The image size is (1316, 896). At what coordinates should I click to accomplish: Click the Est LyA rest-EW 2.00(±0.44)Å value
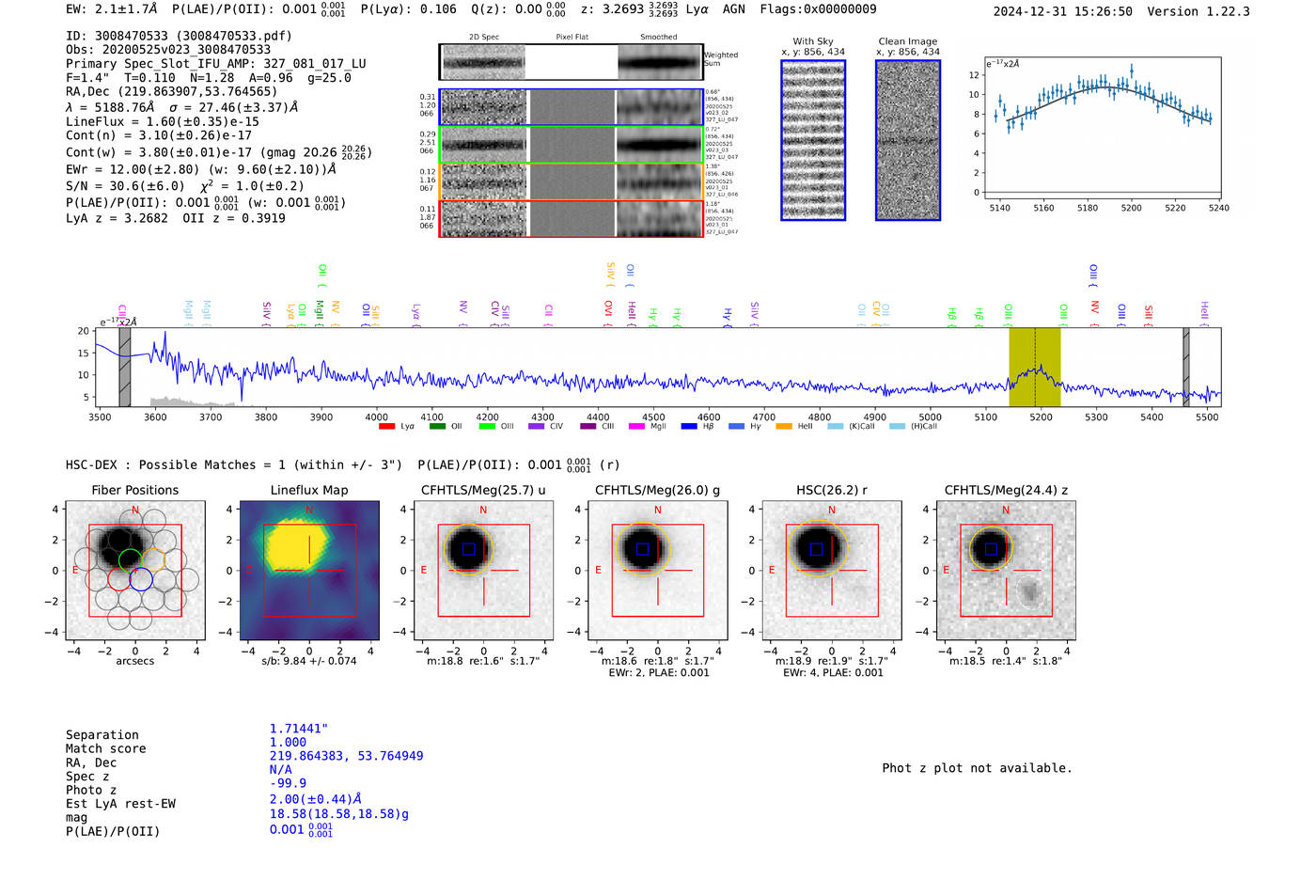coord(316,799)
